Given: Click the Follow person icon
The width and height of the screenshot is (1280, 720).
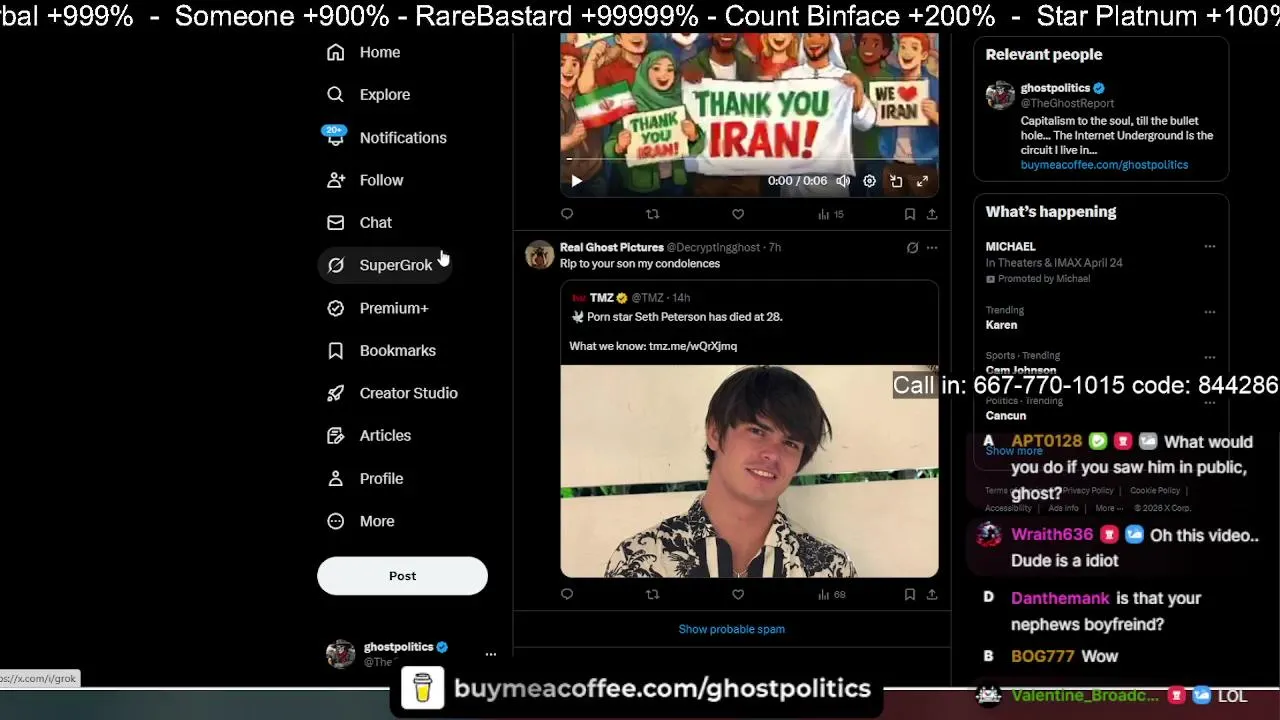Looking at the screenshot, I should [x=336, y=180].
